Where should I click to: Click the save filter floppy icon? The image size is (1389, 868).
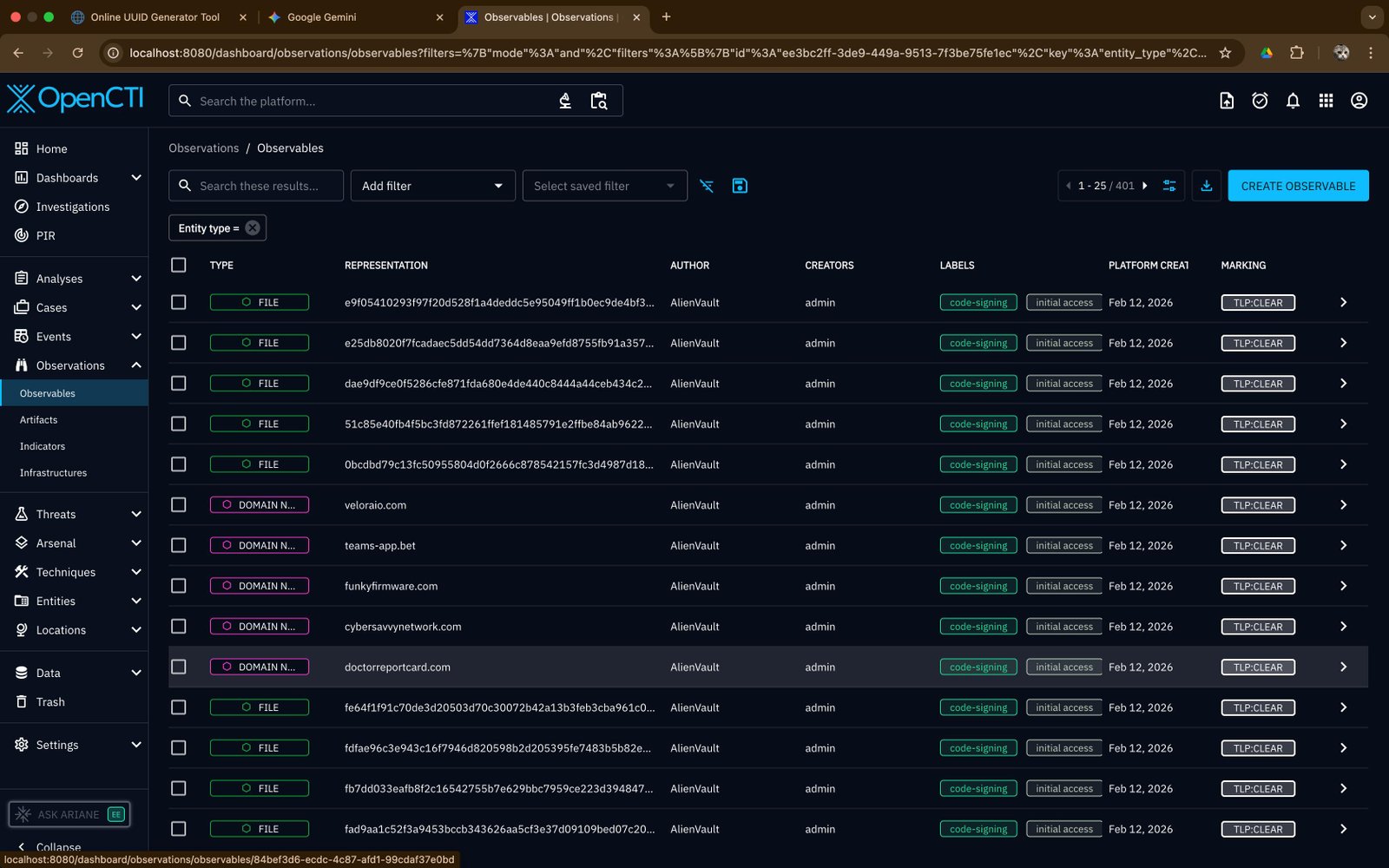pos(740,186)
